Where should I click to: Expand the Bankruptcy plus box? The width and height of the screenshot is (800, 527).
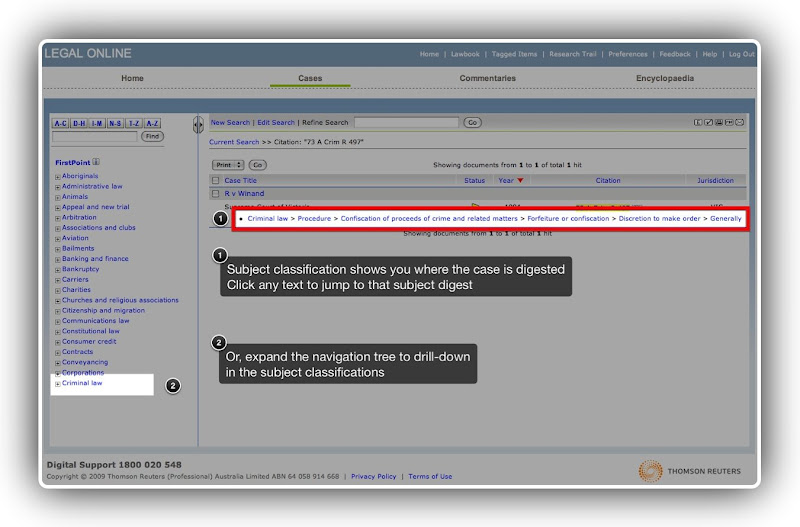click(58, 269)
